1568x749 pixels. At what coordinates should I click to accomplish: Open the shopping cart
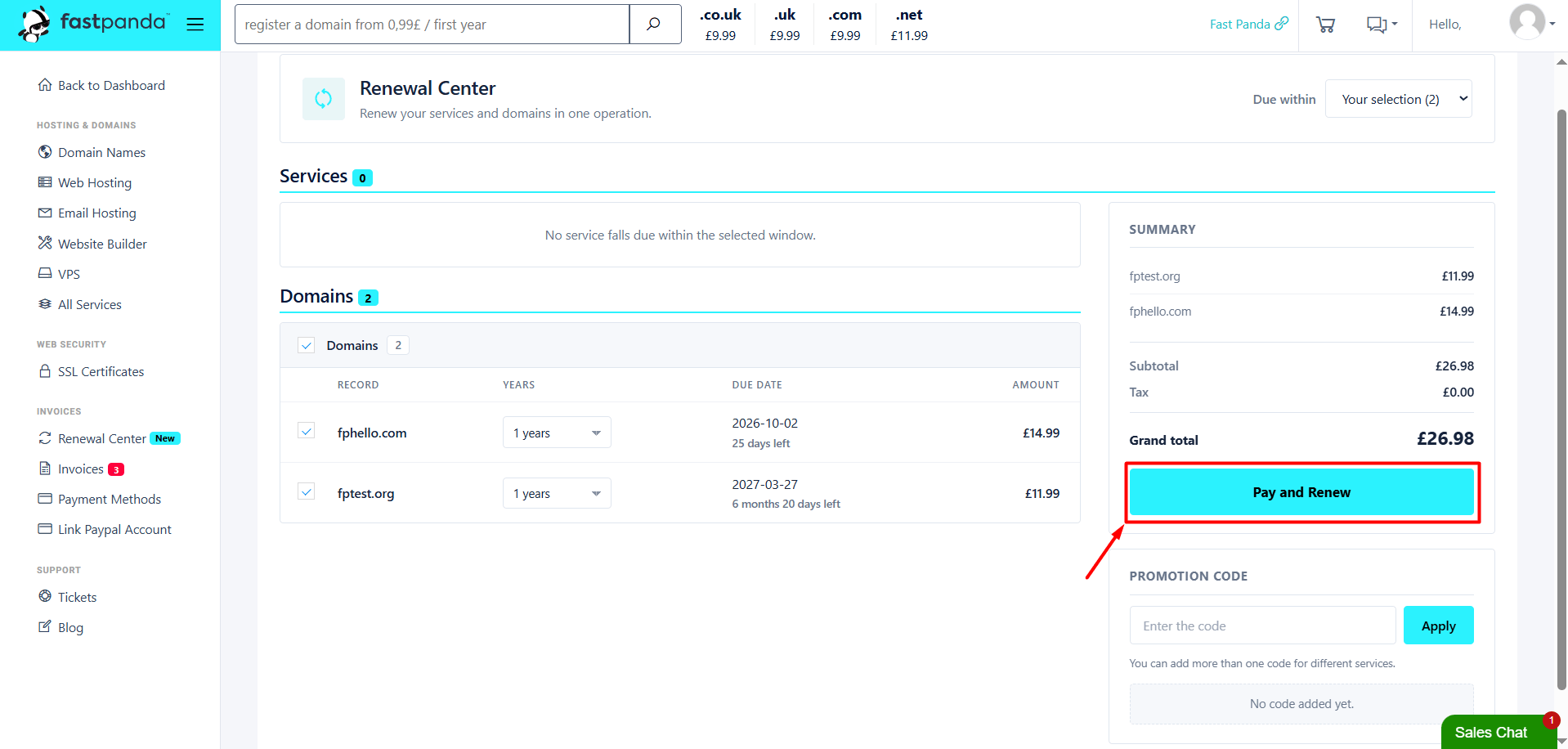click(1325, 25)
